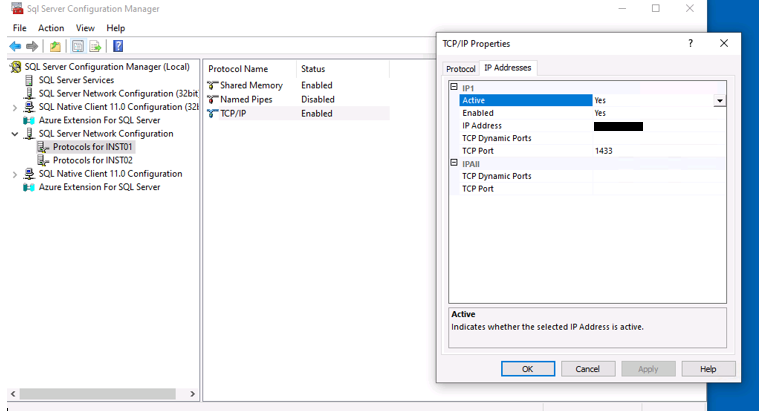The width and height of the screenshot is (767, 411).
Task: Click the Forward arrow toolbar icon
Action: point(32,46)
